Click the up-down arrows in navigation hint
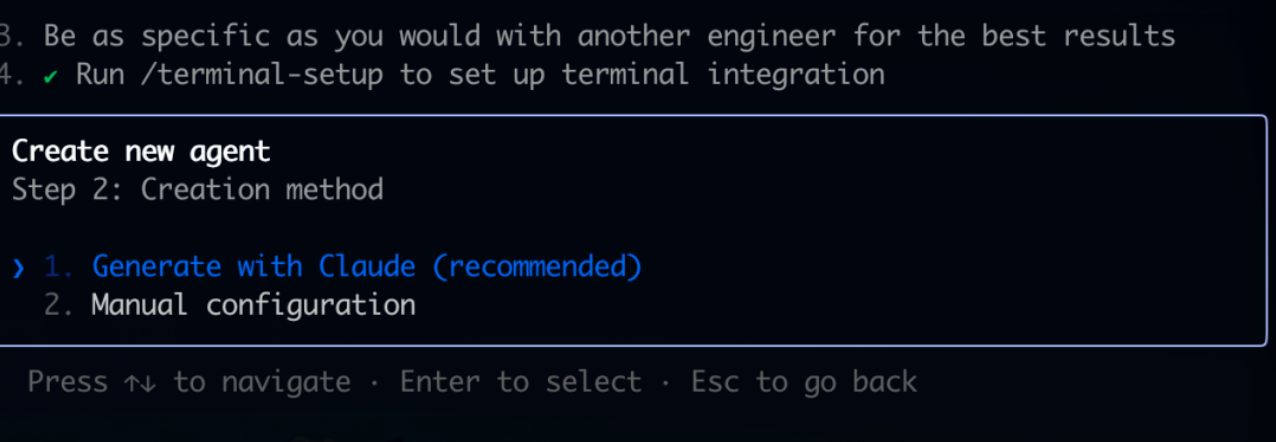The image size is (1276, 442). coord(140,382)
